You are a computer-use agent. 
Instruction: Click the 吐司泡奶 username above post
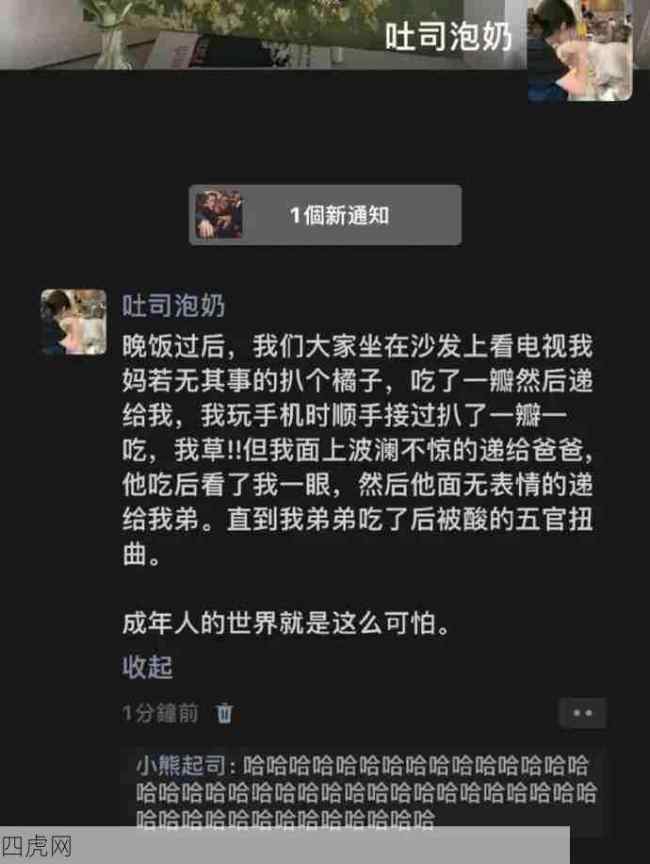click(174, 305)
